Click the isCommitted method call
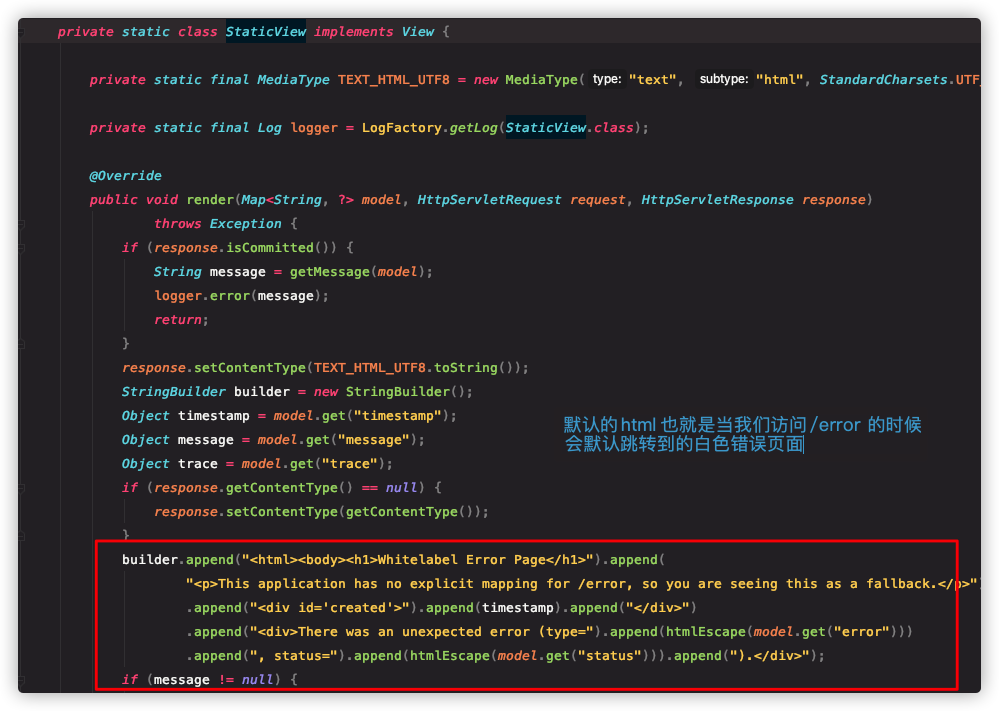This screenshot has width=999, height=711. point(270,248)
